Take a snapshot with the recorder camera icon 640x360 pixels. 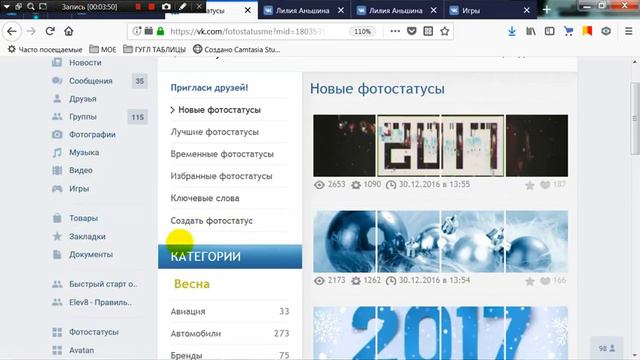coord(166,7)
